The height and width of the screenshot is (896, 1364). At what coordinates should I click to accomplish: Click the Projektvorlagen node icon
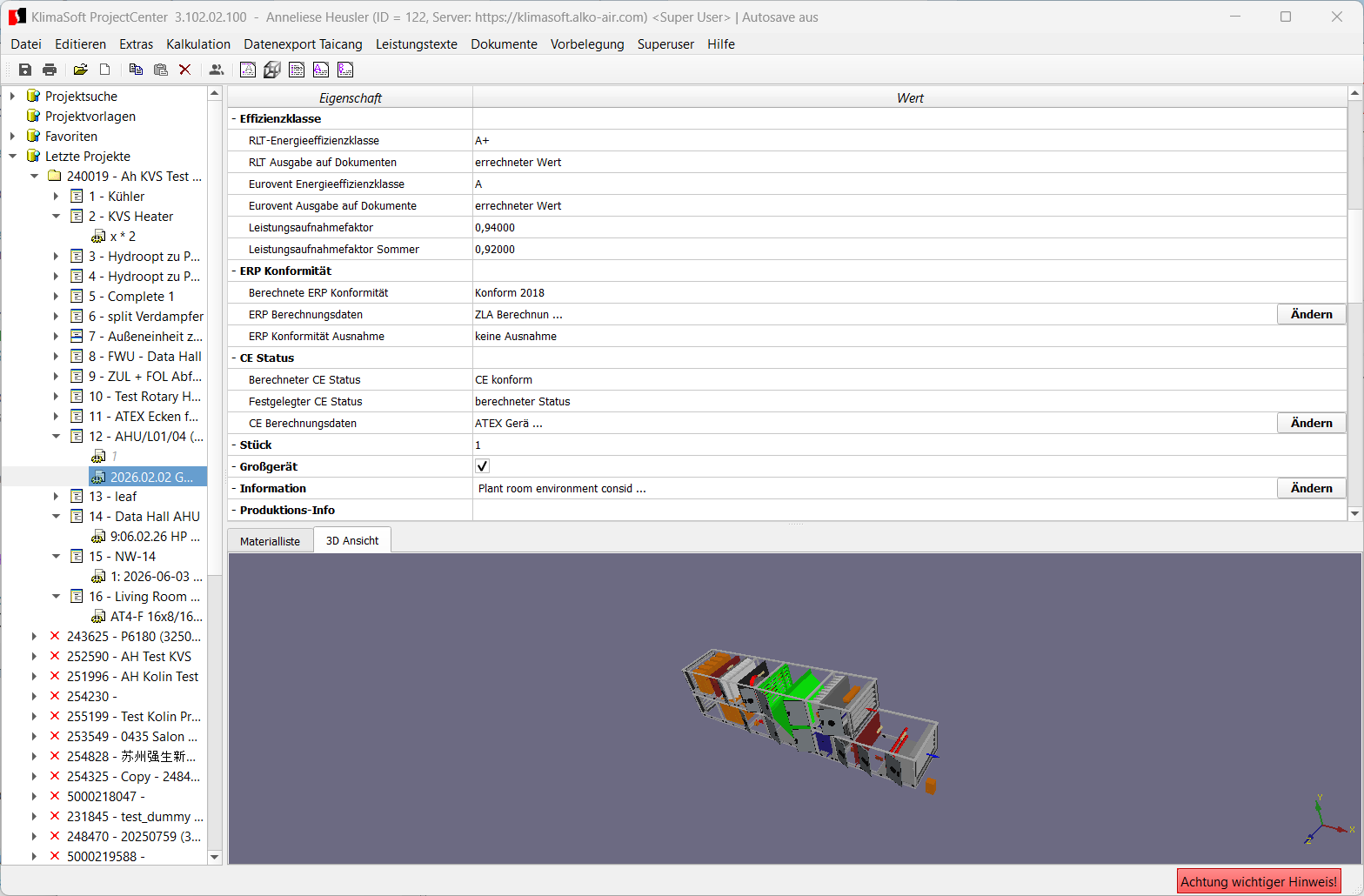33,116
